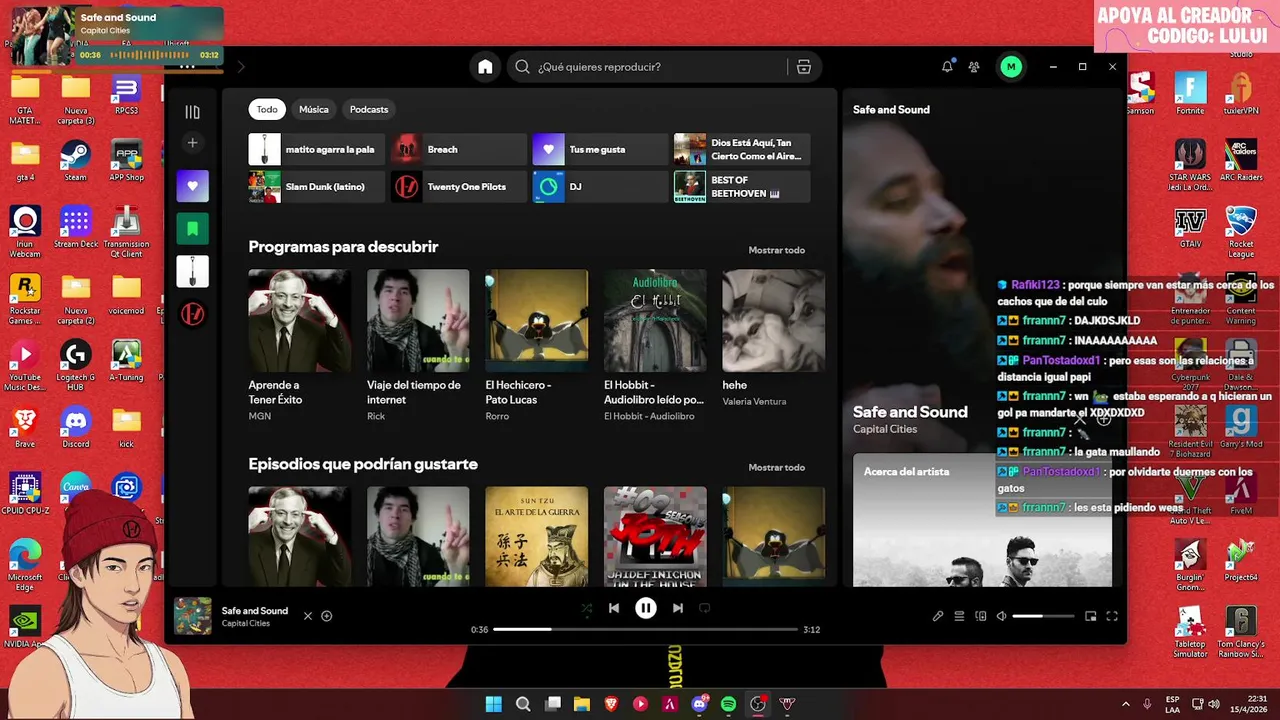Image resolution: width=1280 pixels, height=720 pixels.
Task: Open Slam Dunk (latino) shortcut tile
Action: [x=317, y=187]
